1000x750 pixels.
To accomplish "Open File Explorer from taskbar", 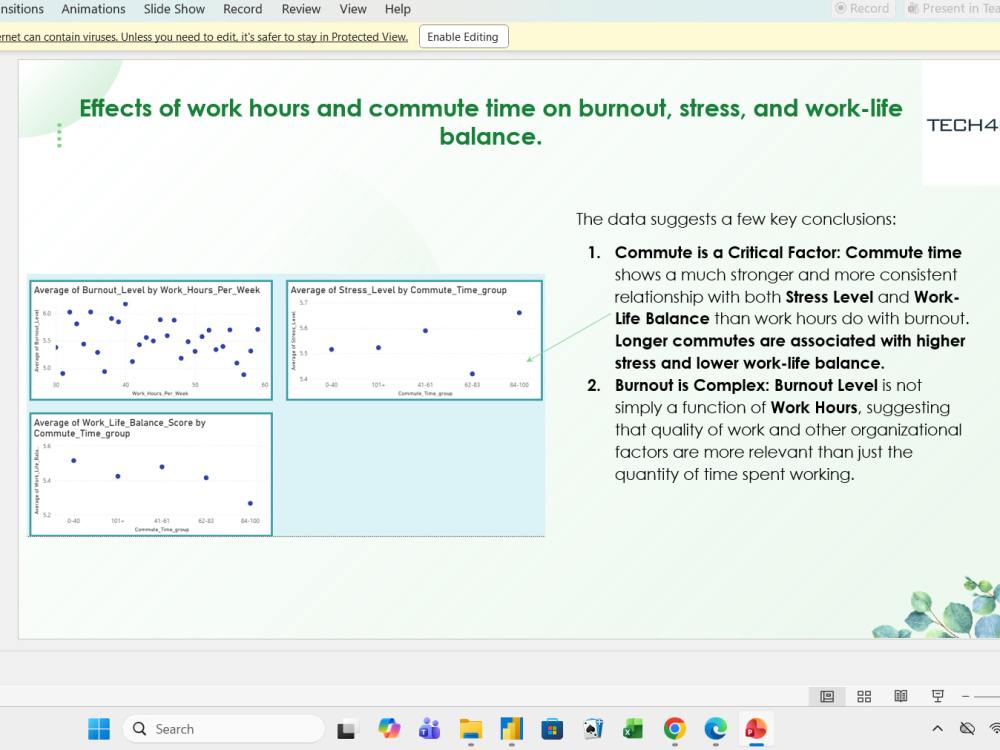I will (471, 728).
